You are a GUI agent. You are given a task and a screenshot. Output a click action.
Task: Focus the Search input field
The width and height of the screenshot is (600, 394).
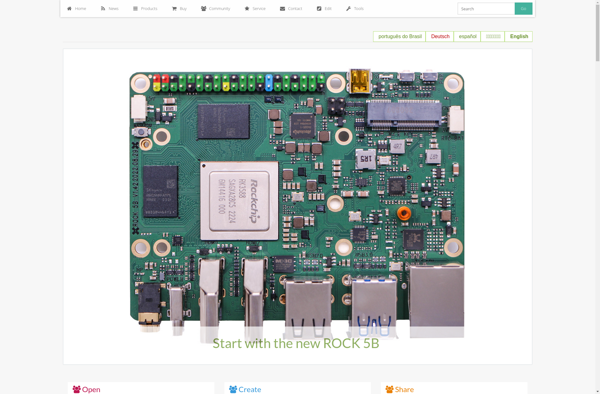coord(486,8)
